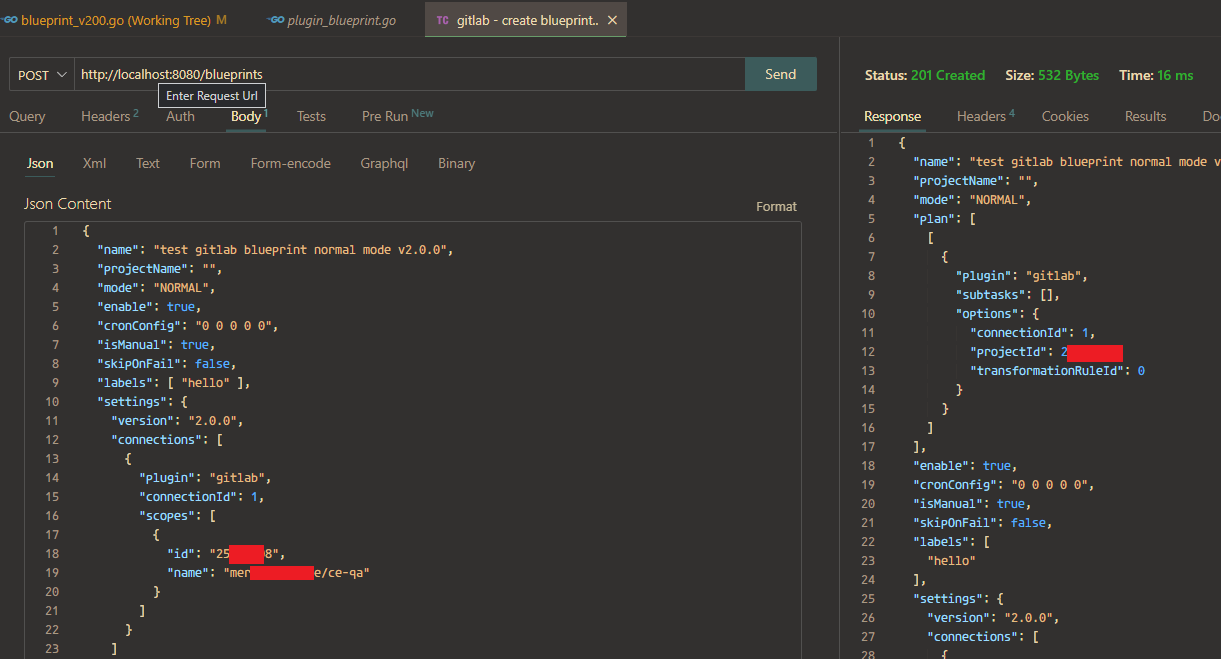The image size is (1221, 659).
Task: Select the Text body type
Action: (x=148, y=163)
